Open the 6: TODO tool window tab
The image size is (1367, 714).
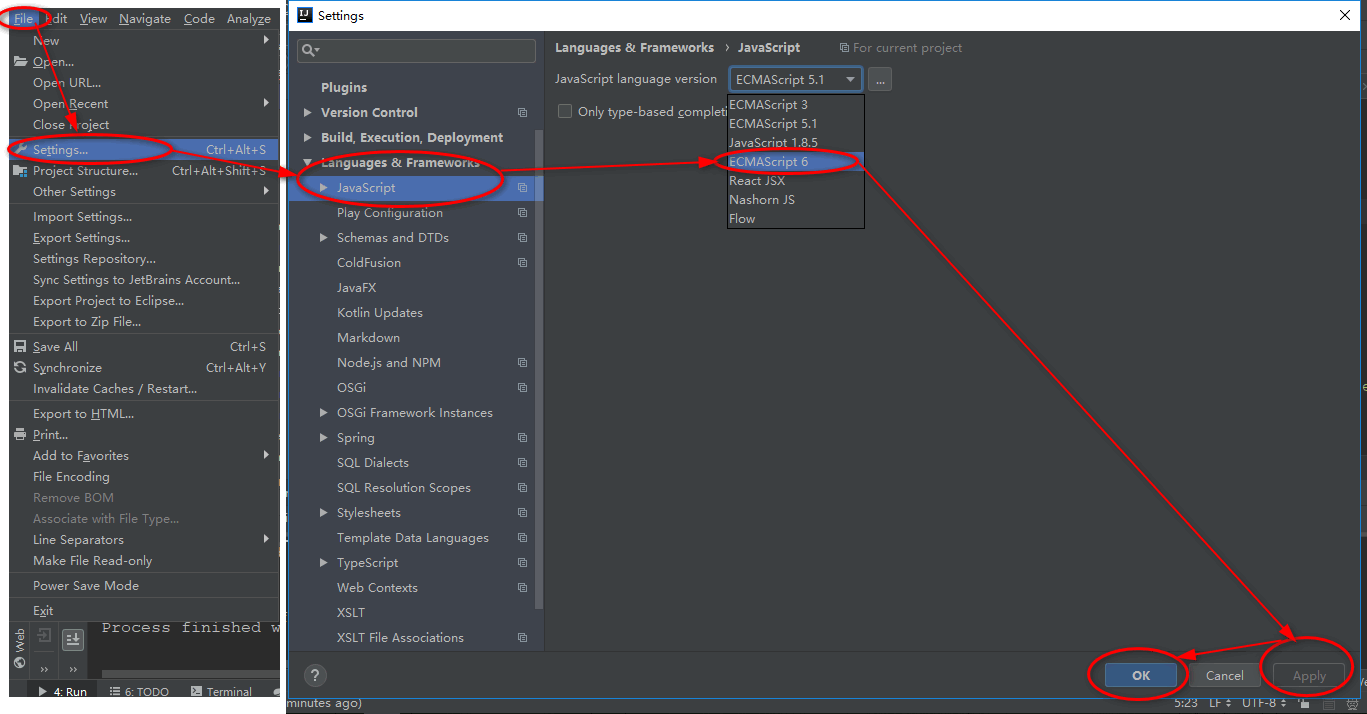pos(140,691)
